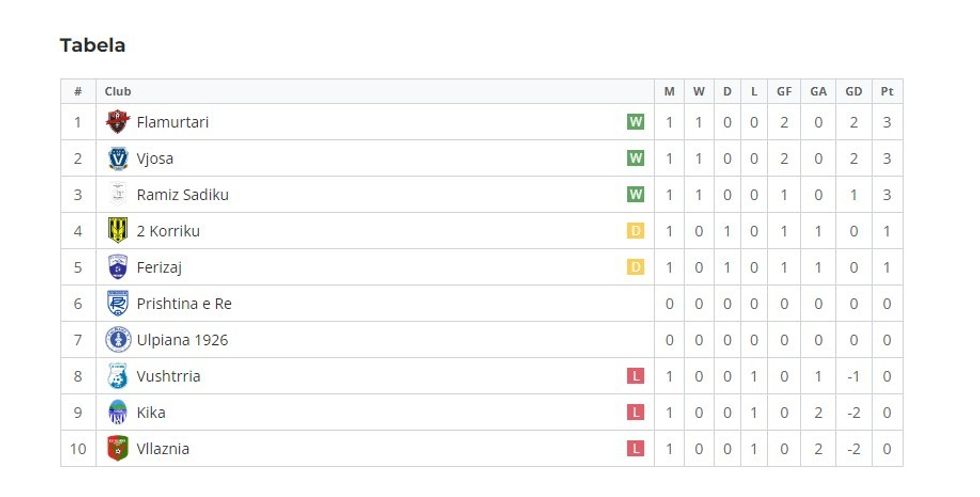980x497 pixels.
Task: Select the Ulpiana 1926 team name
Action: click(x=182, y=340)
